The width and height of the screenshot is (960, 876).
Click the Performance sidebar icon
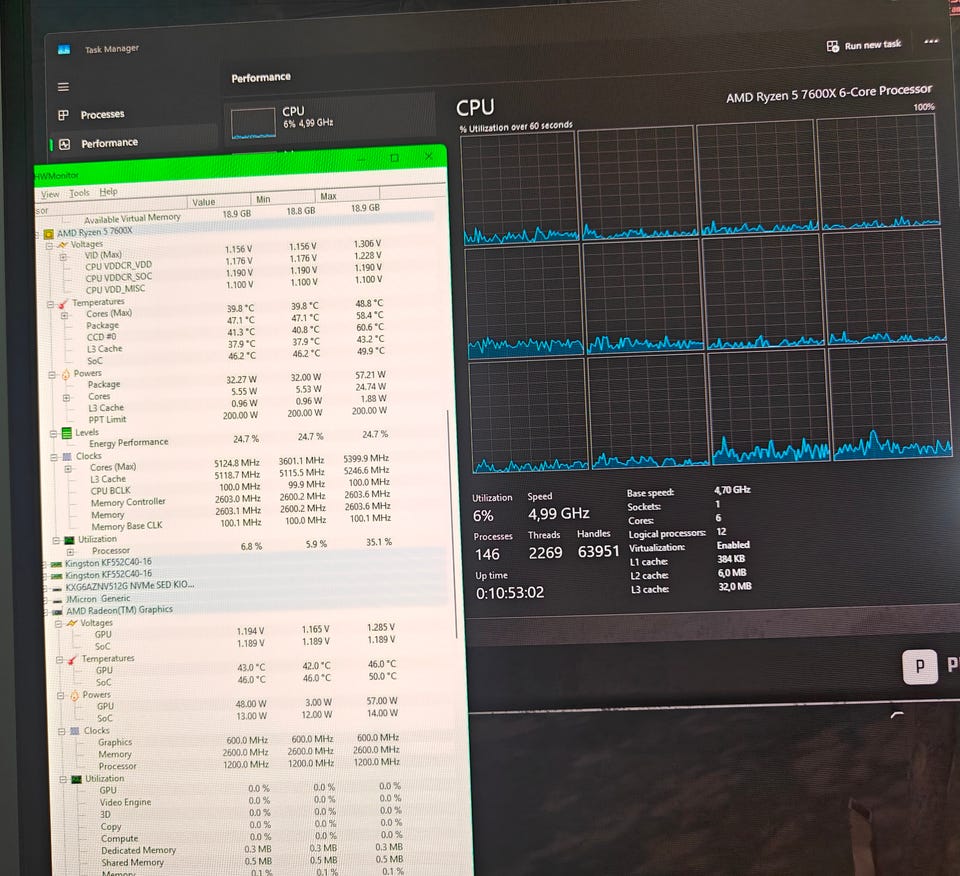coord(64,144)
